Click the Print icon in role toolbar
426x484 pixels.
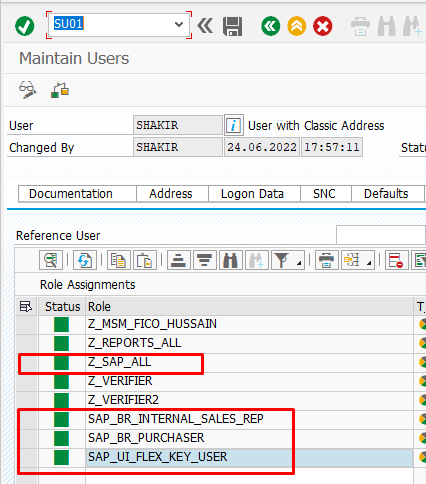click(x=327, y=260)
